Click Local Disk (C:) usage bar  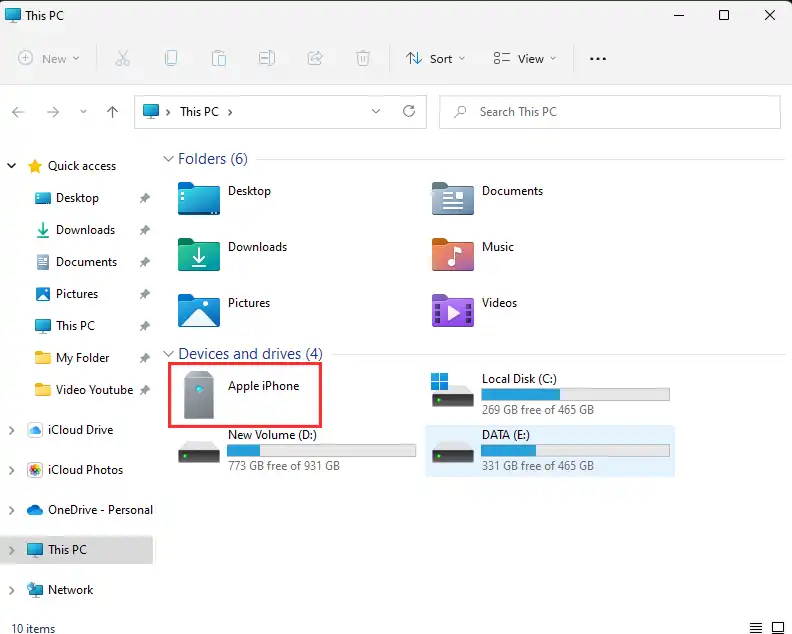click(575, 394)
